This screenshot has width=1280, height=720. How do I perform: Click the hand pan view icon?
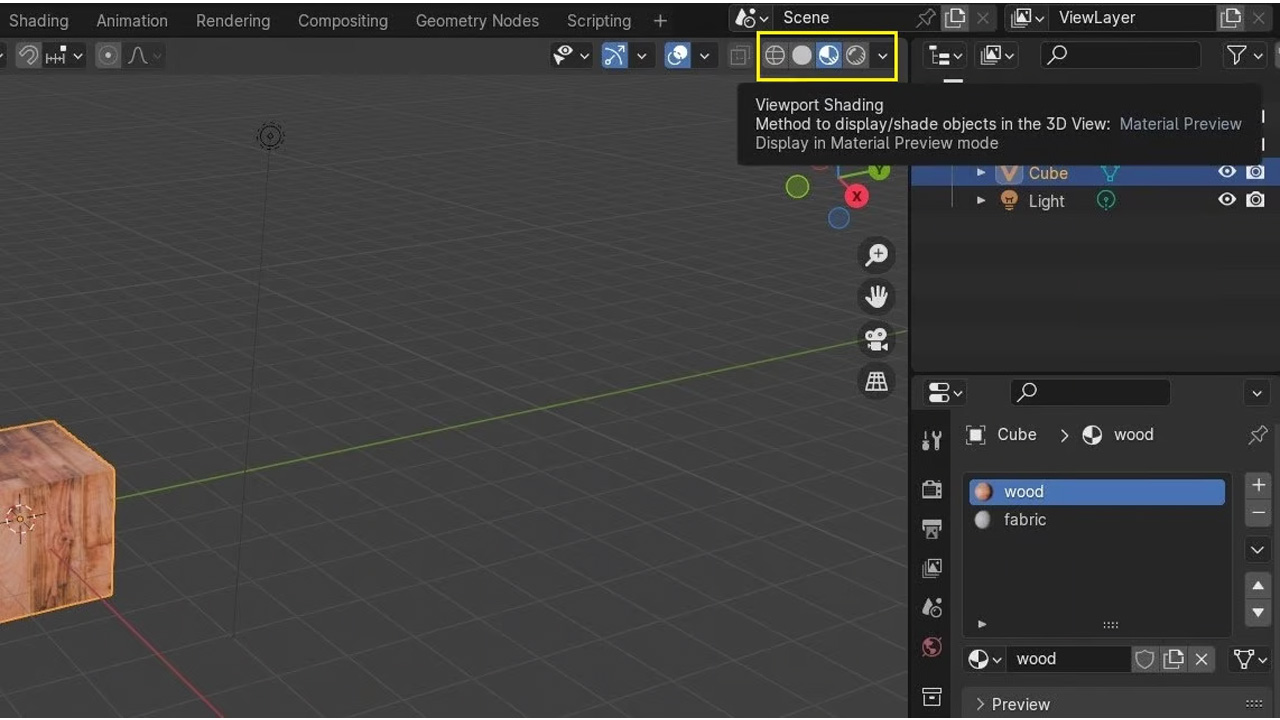click(x=877, y=297)
